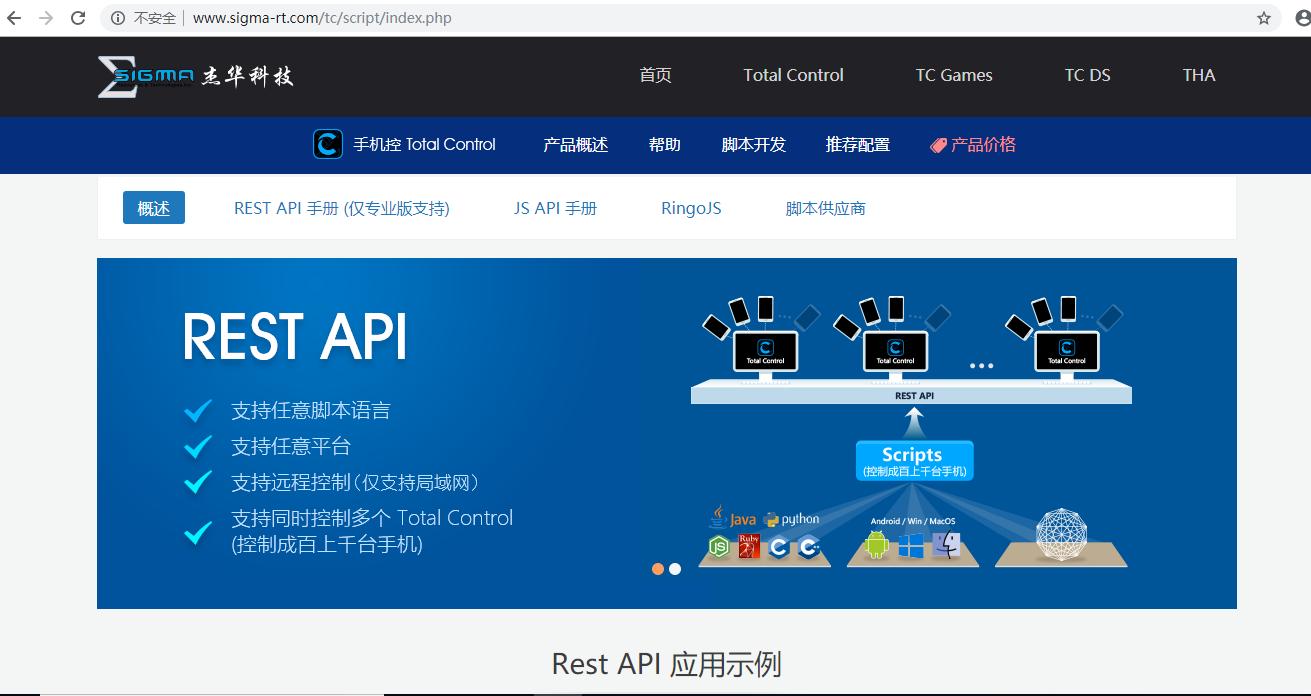Click the Node.js hexagon icon

(718, 546)
